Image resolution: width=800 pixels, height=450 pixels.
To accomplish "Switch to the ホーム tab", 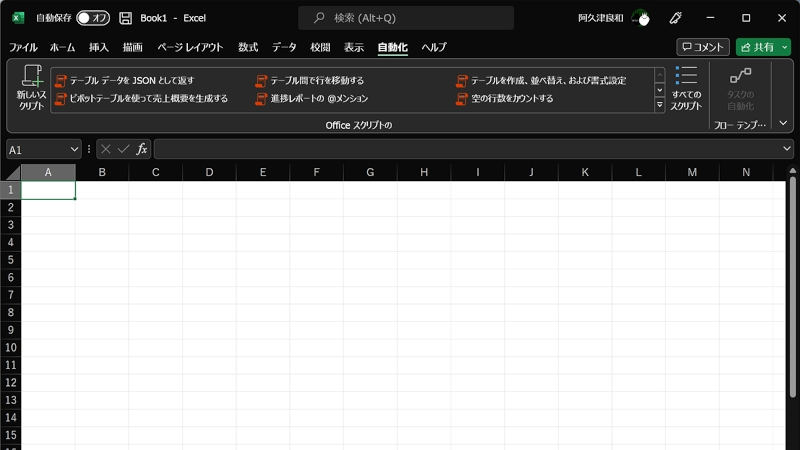I will pos(62,47).
